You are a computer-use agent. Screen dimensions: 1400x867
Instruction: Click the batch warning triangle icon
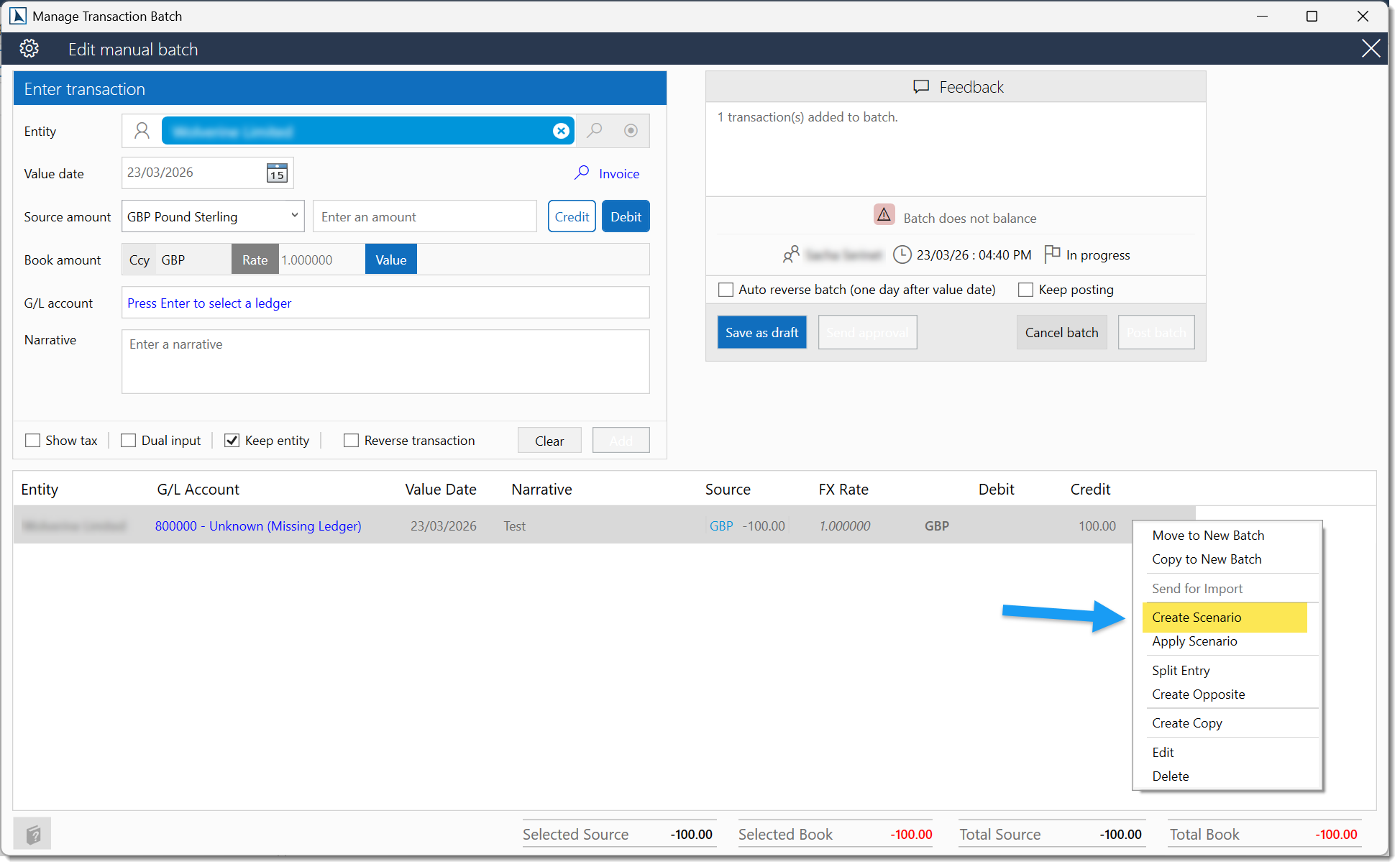tap(884, 215)
